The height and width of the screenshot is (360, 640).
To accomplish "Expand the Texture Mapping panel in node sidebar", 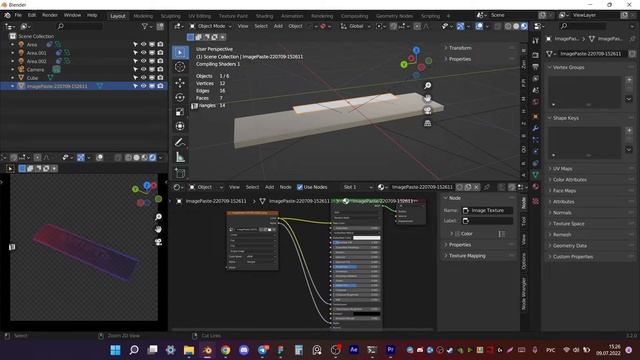I will pyautogui.click(x=467, y=256).
